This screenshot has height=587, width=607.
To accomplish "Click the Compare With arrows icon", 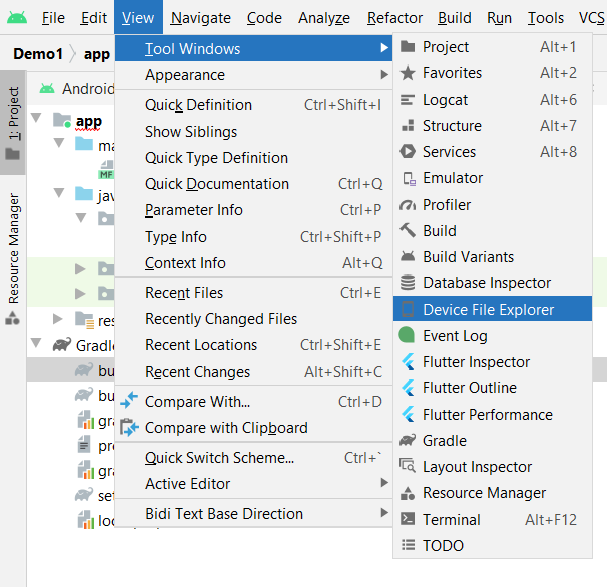I will coord(129,401).
